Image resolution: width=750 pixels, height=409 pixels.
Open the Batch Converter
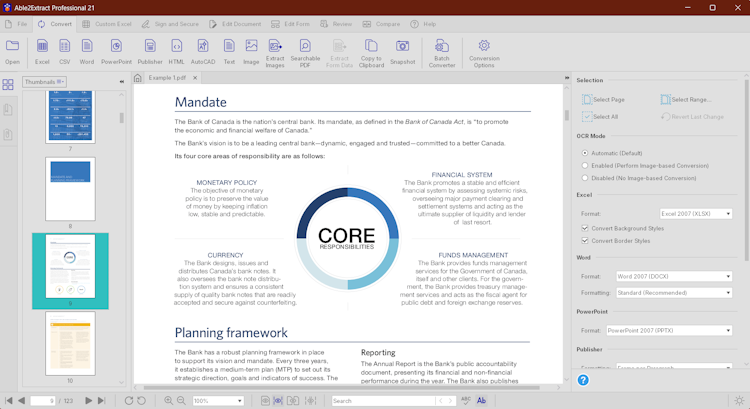pos(441,46)
